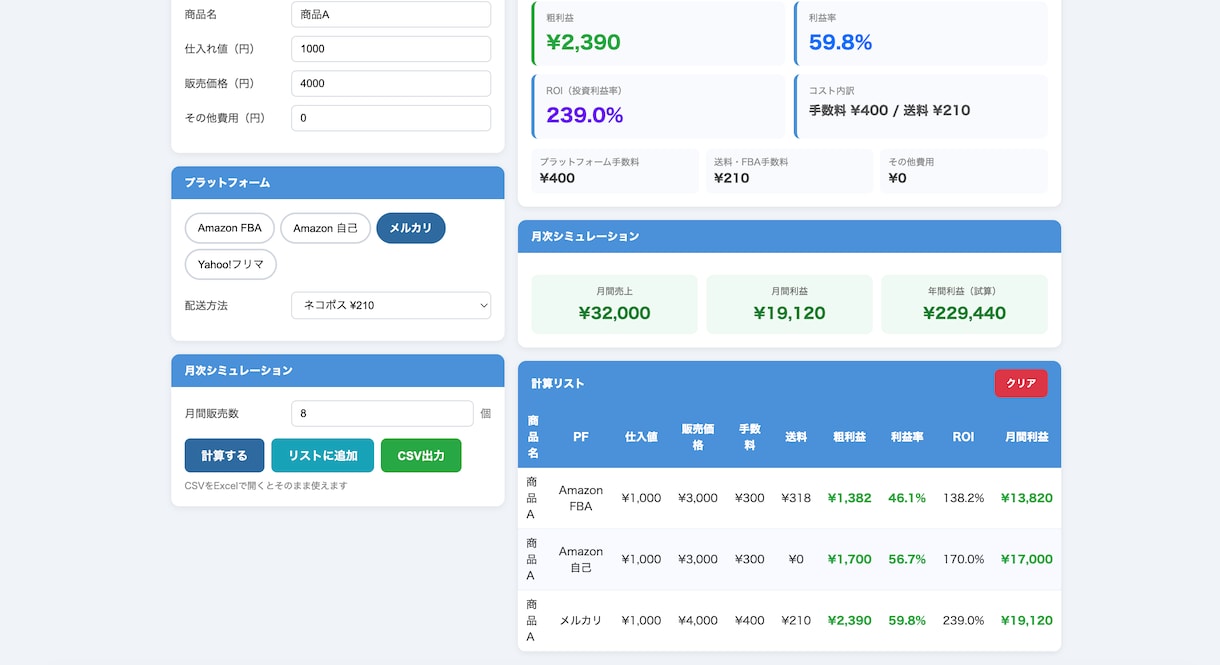Click the 利益率 column header
This screenshot has height=665, width=1220.
(x=907, y=437)
